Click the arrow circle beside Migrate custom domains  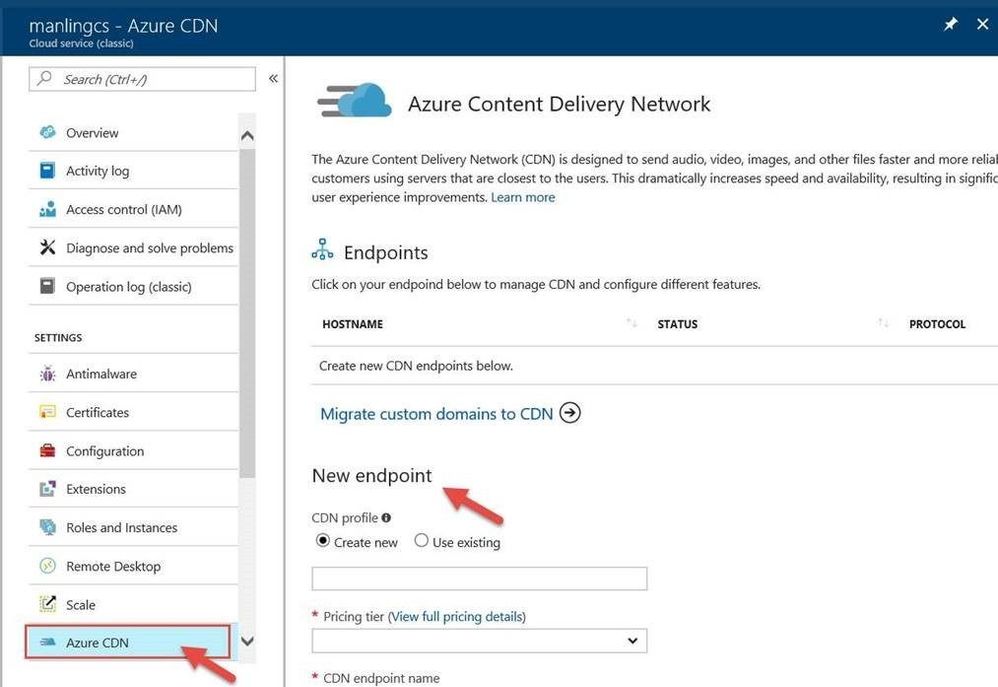pyautogui.click(x=570, y=413)
